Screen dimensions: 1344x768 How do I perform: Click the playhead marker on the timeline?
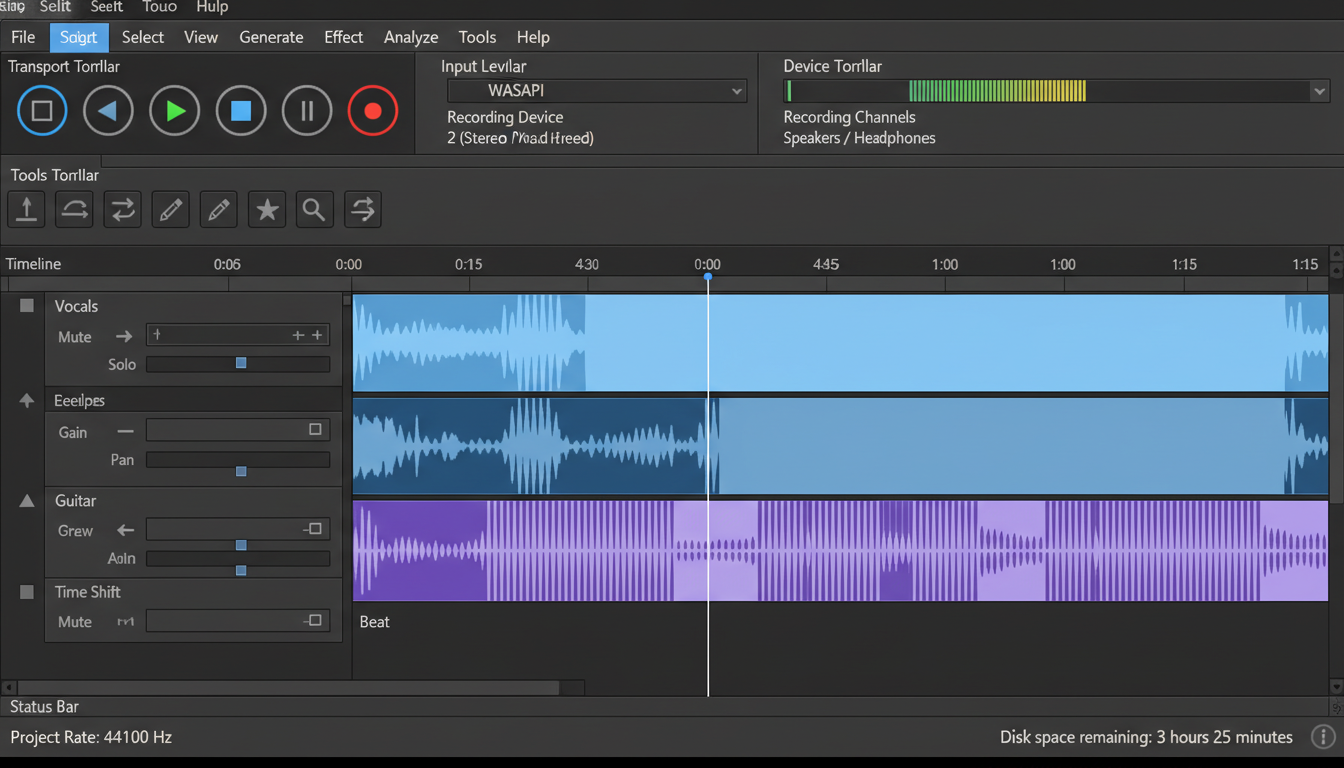pos(708,278)
